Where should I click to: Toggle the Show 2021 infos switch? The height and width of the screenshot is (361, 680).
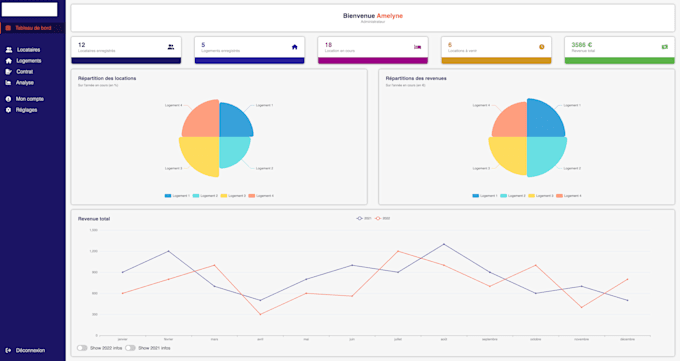[130, 348]
